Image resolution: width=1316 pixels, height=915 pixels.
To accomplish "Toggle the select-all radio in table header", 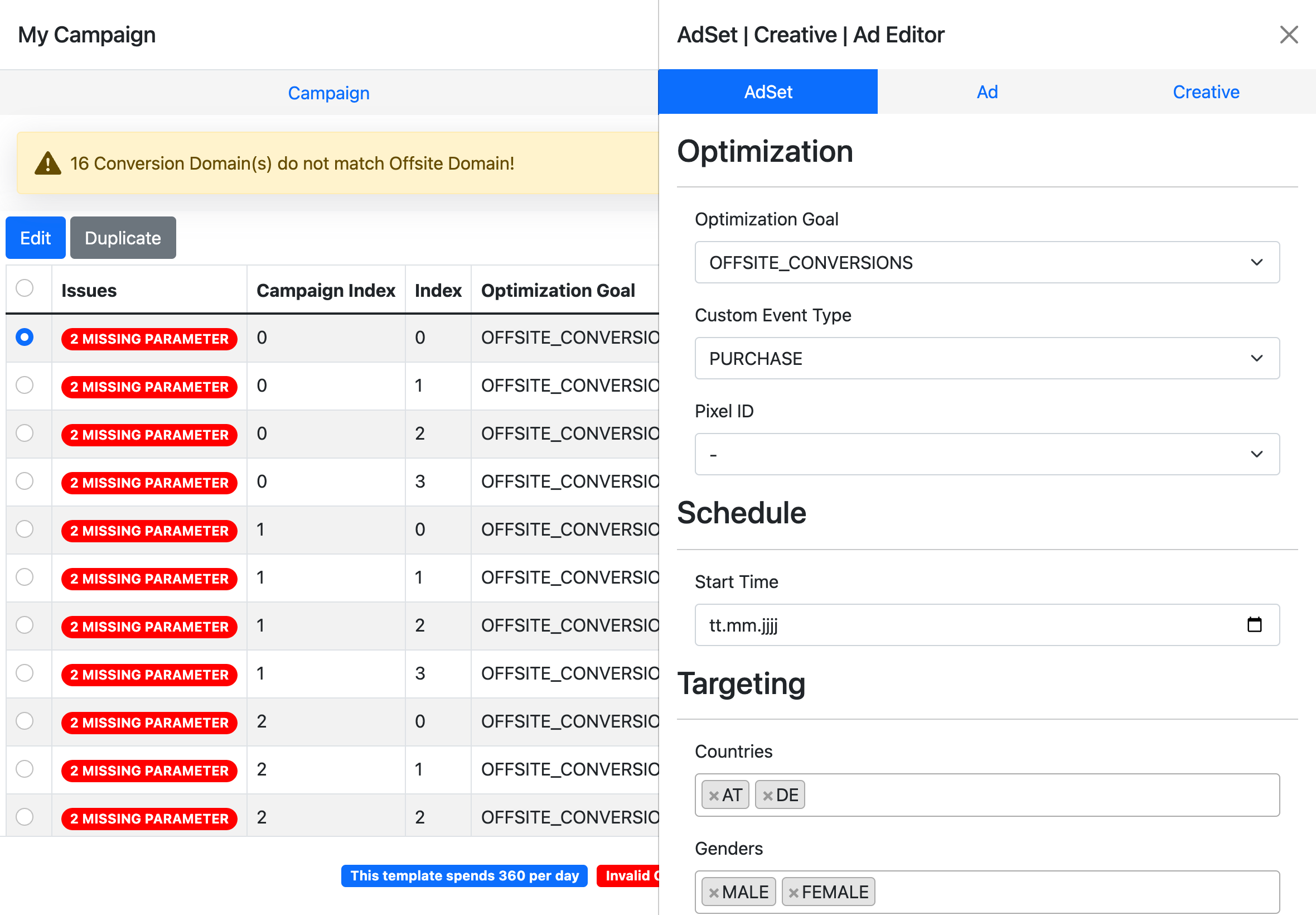I will pos(24,288).
